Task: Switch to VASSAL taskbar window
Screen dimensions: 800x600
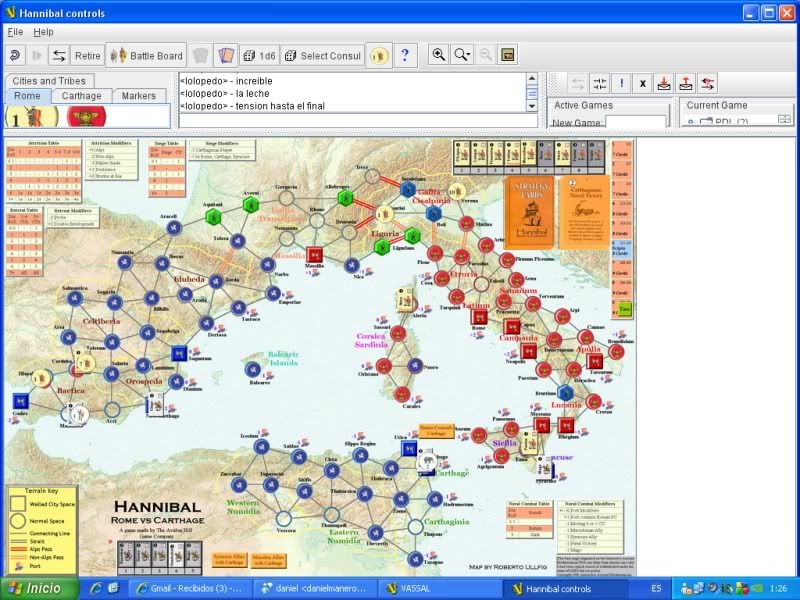Action: 440,588
